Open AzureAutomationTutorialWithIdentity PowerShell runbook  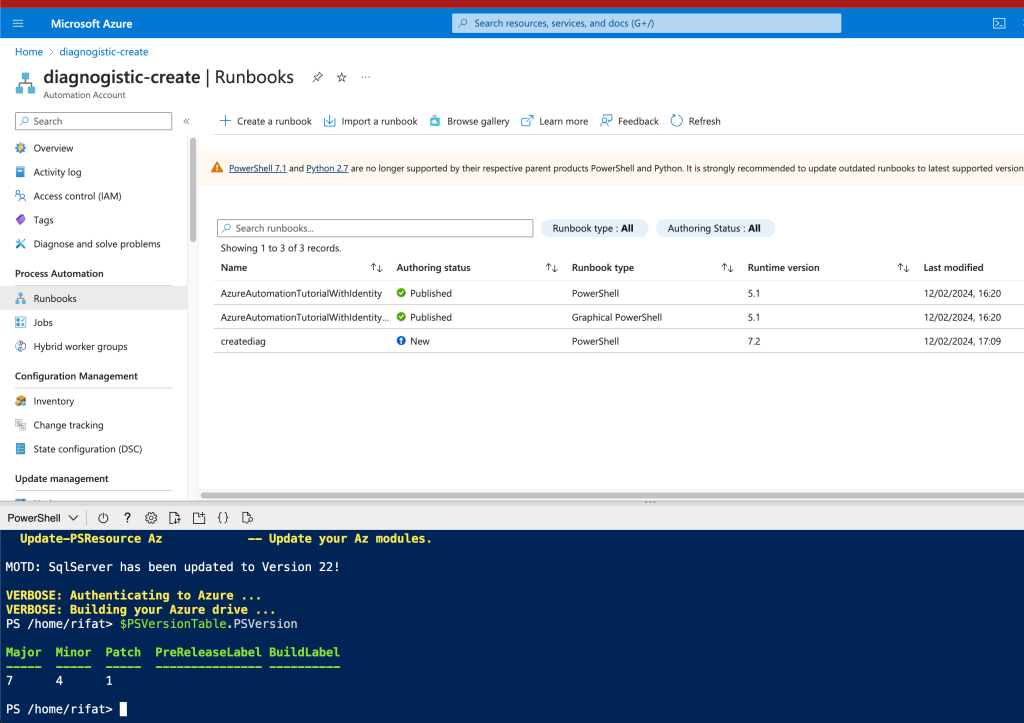click(301, 293)
